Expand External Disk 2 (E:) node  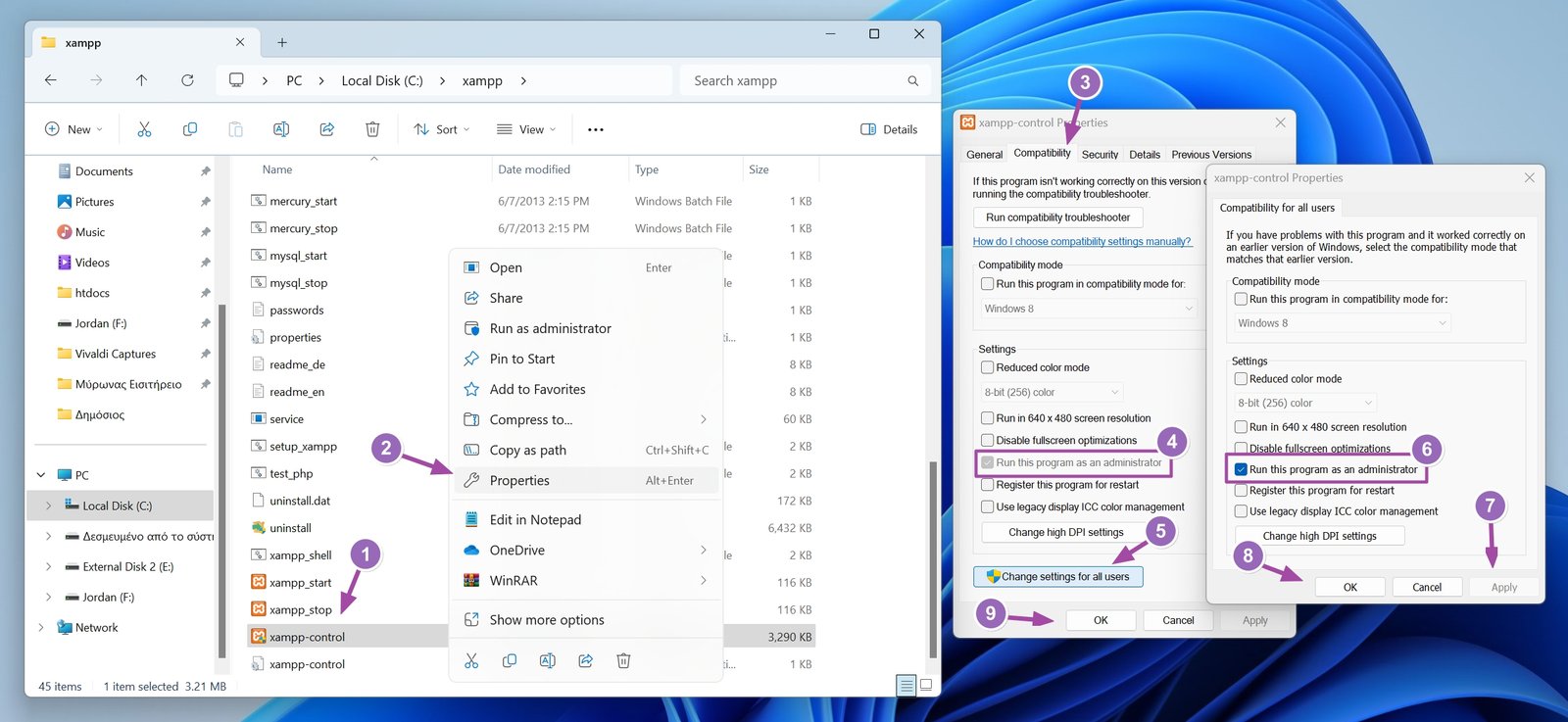48,567
